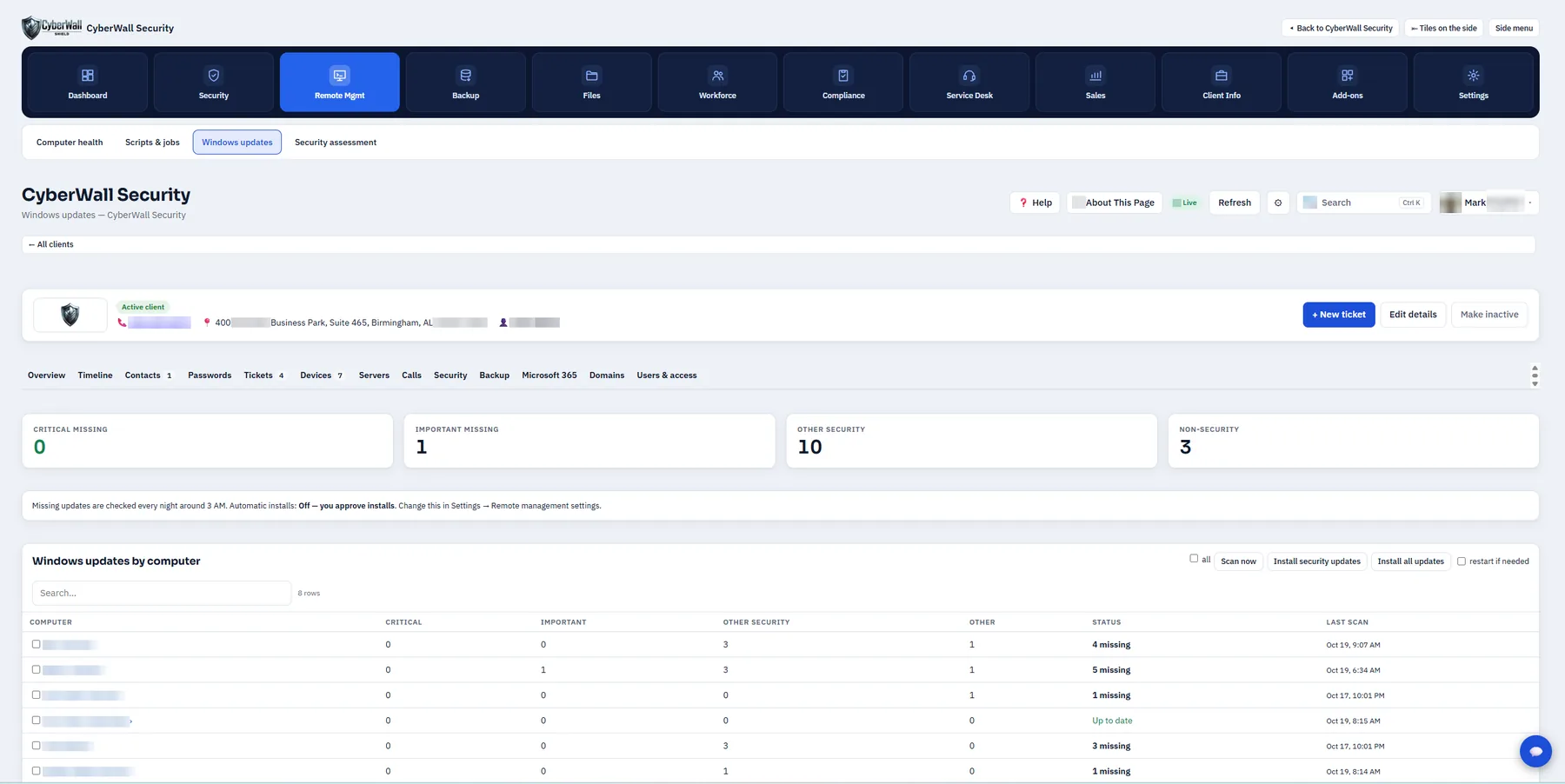1565x784 pixels.
Task: Open the Devices client tab
Action: (x=321, y=375)
